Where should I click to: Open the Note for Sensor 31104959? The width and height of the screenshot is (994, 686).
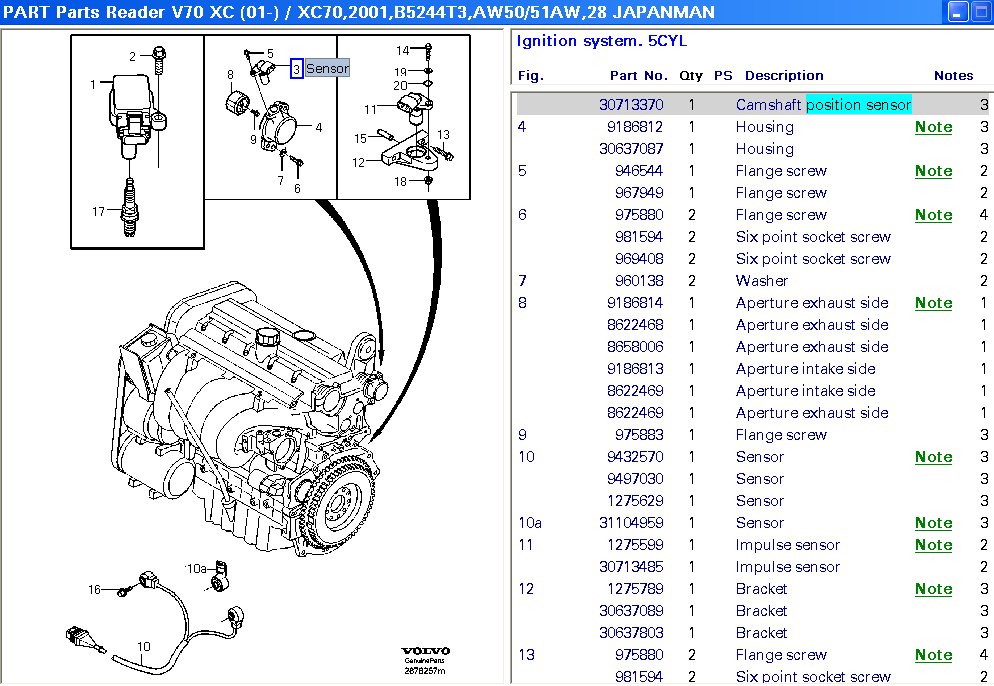point(933,523)
